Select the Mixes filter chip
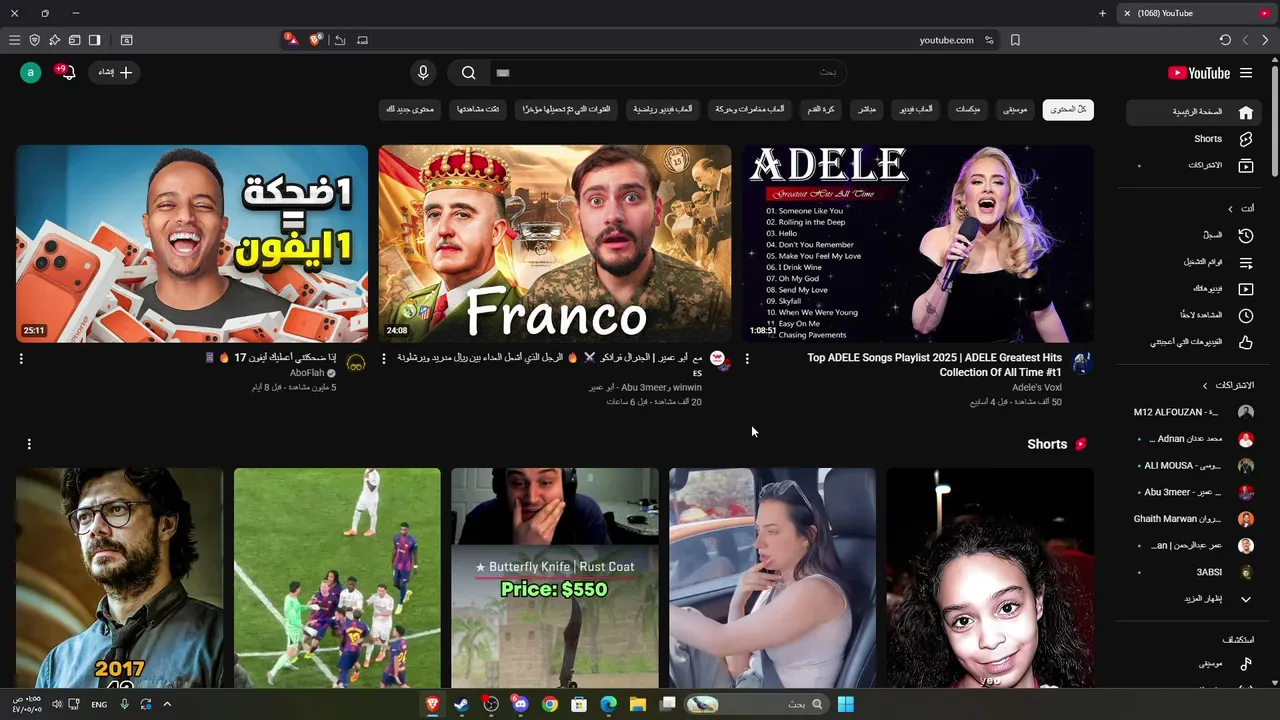This screenshot has height=720, width=1280. point(968,109)
